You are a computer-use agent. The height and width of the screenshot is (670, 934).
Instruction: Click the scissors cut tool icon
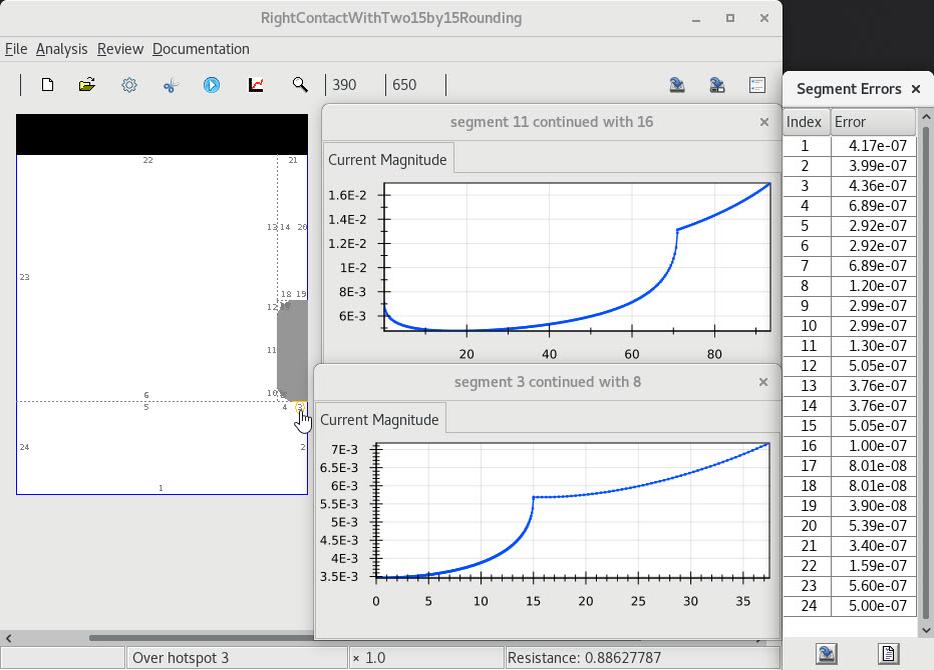pyautogui.click(x=170, y=85)
